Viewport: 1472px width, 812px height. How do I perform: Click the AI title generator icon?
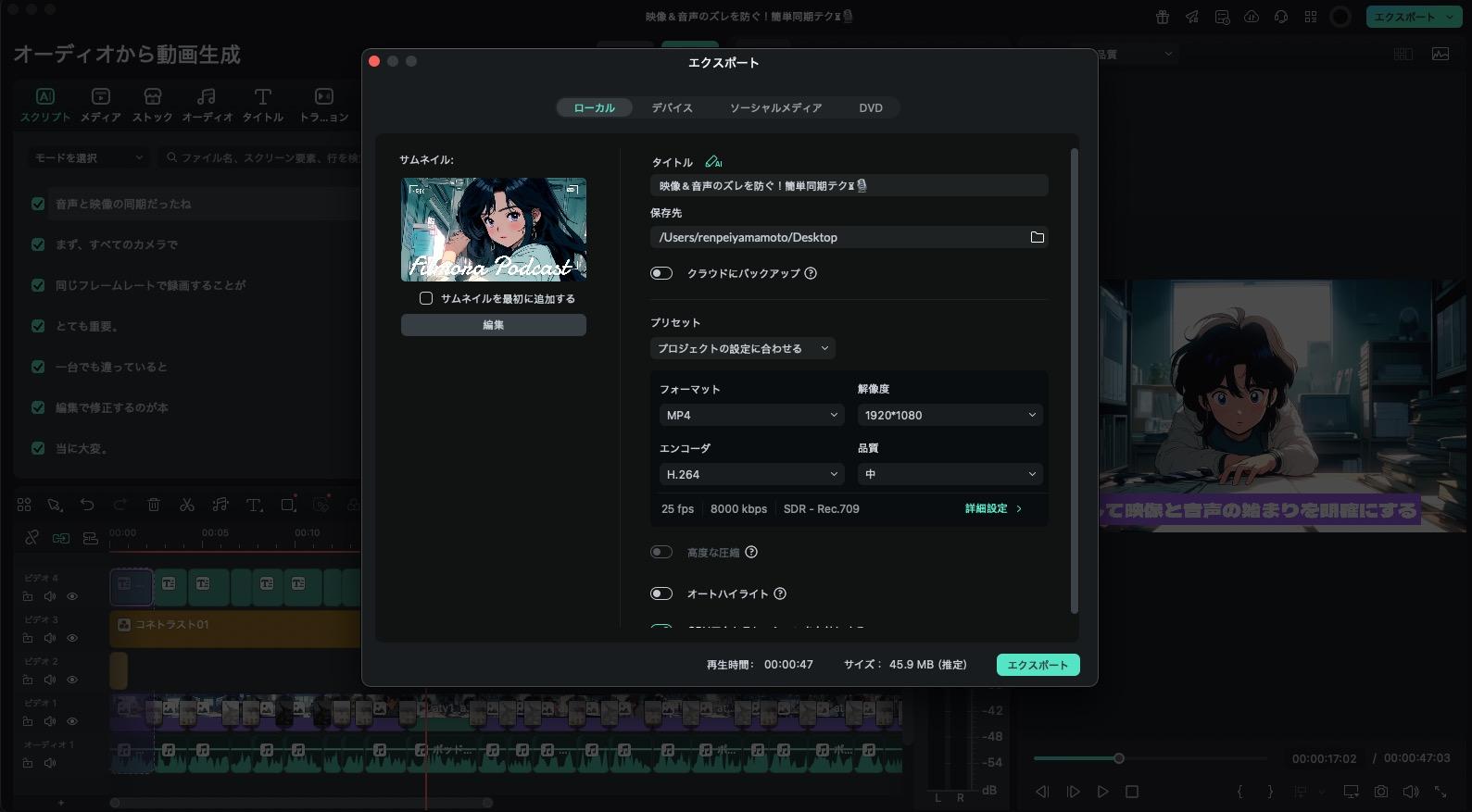pos(713,162)
